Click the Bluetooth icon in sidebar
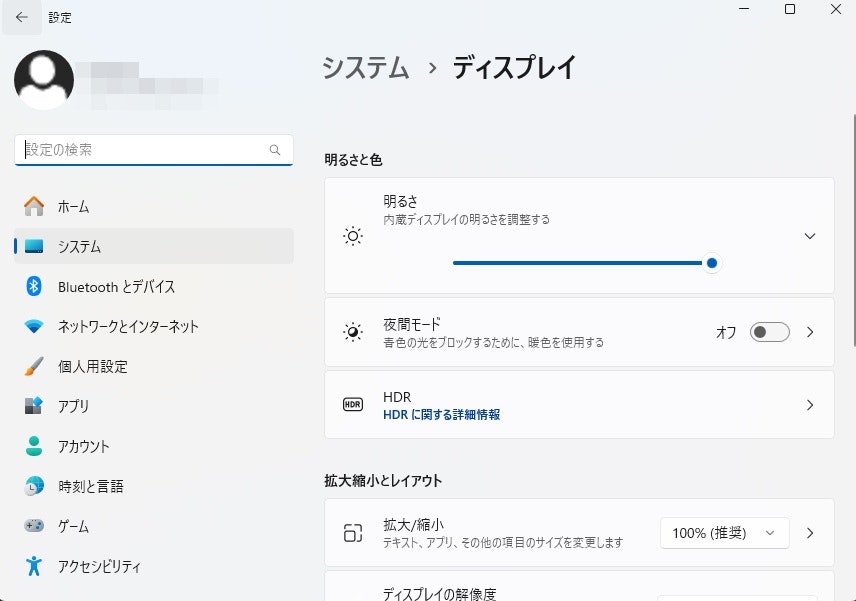The height and width of the screenshot is (601, 856). (x=34, y=286)
